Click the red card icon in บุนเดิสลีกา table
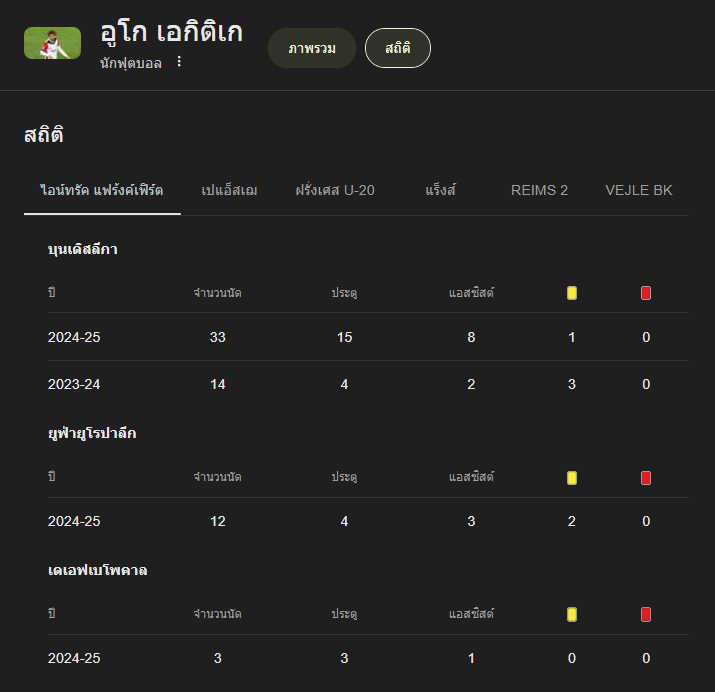 pos(646,293)
